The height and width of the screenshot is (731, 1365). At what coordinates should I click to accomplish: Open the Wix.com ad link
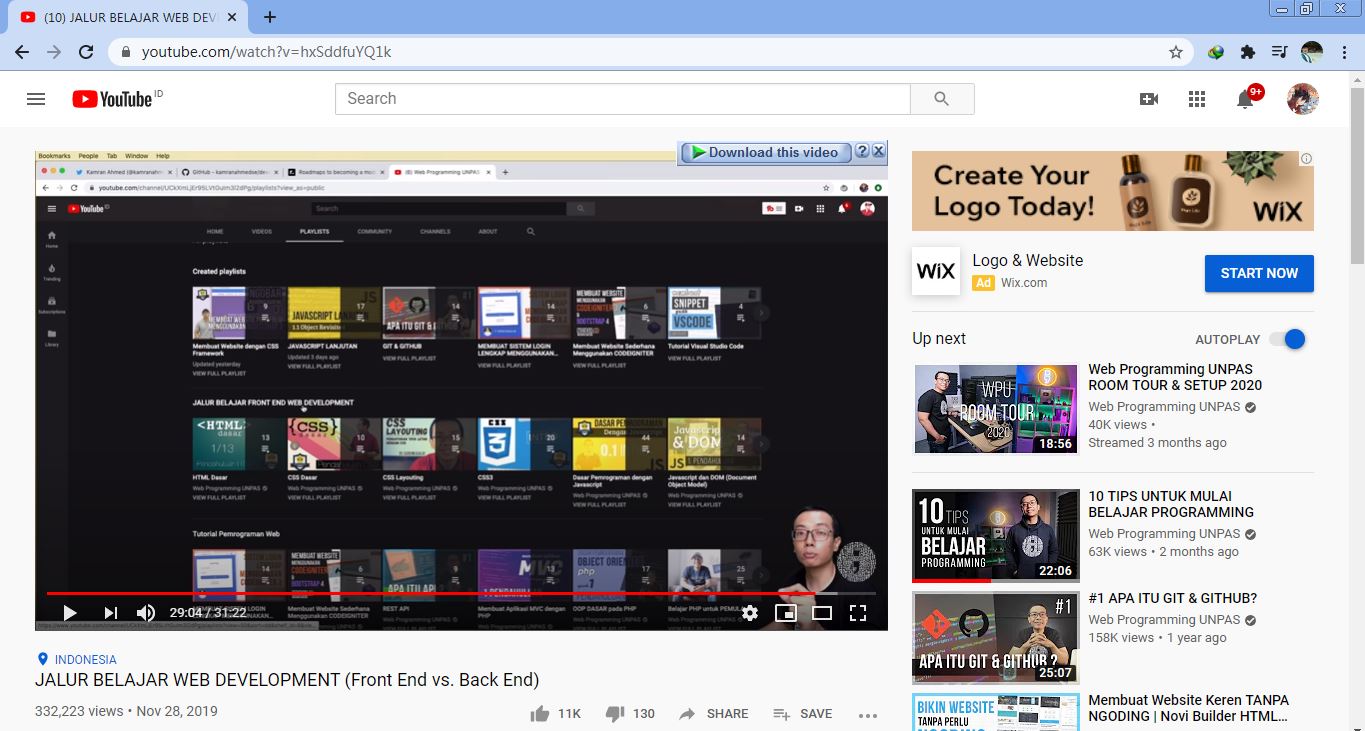(1024, 283)
